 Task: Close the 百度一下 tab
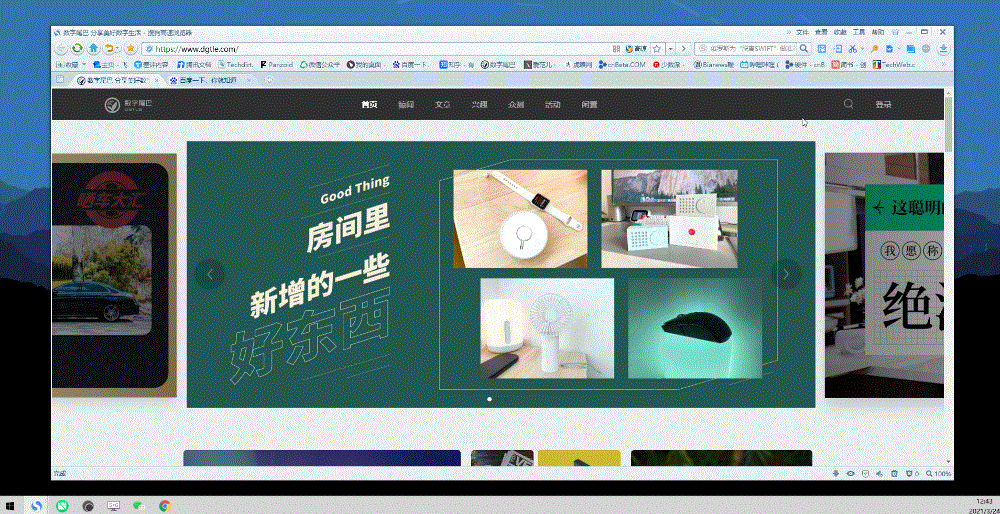[x=249, y=80]
